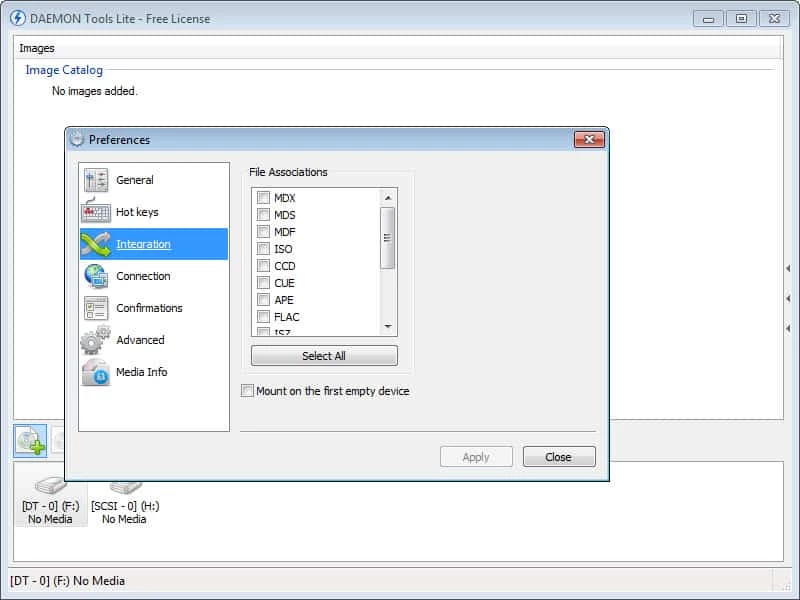800x600 pixels.
Task: Tick the CUE file association checkbox
Action: (x=264, y=283)
